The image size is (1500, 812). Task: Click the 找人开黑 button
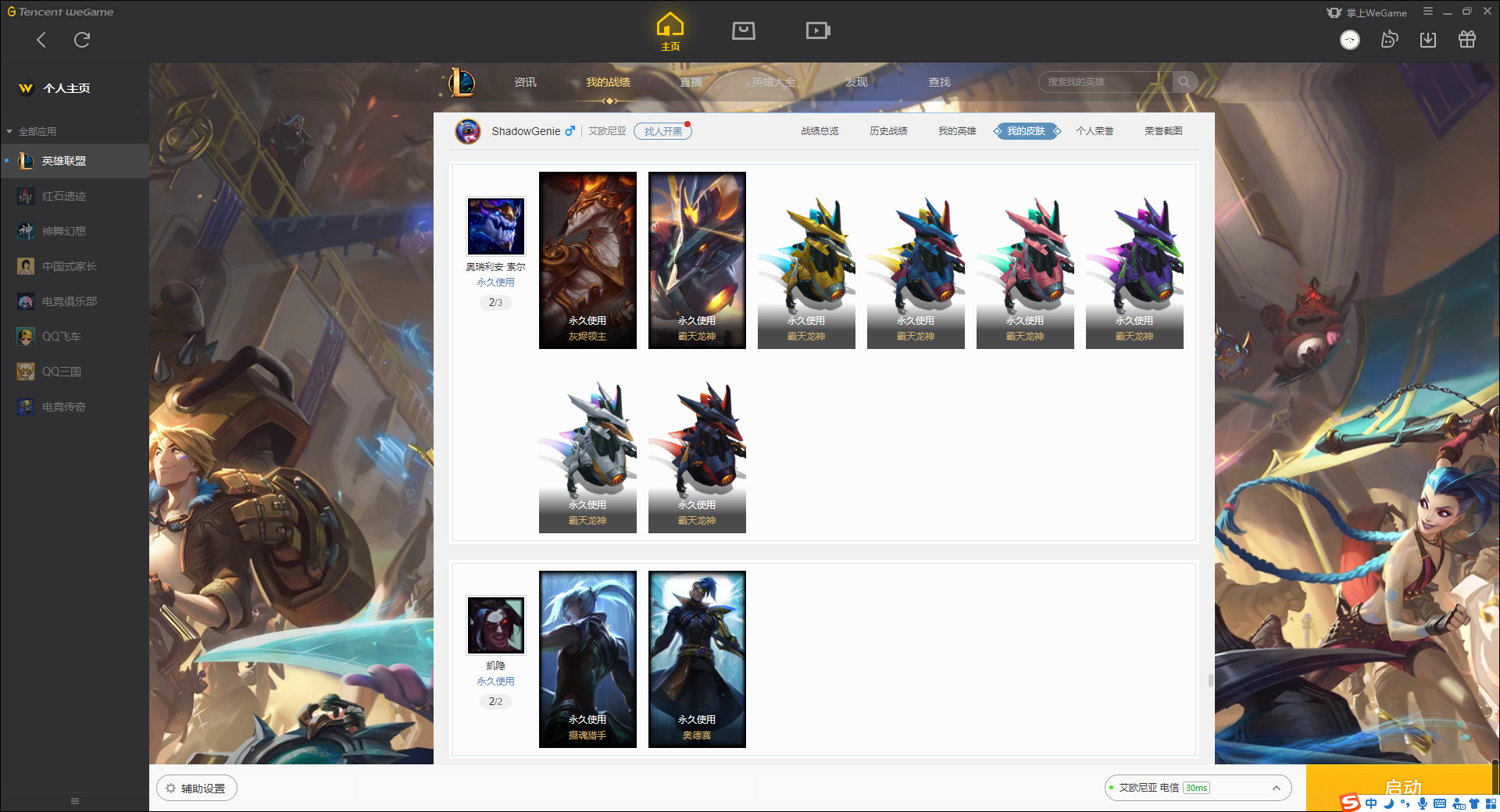tap(662, 131)
